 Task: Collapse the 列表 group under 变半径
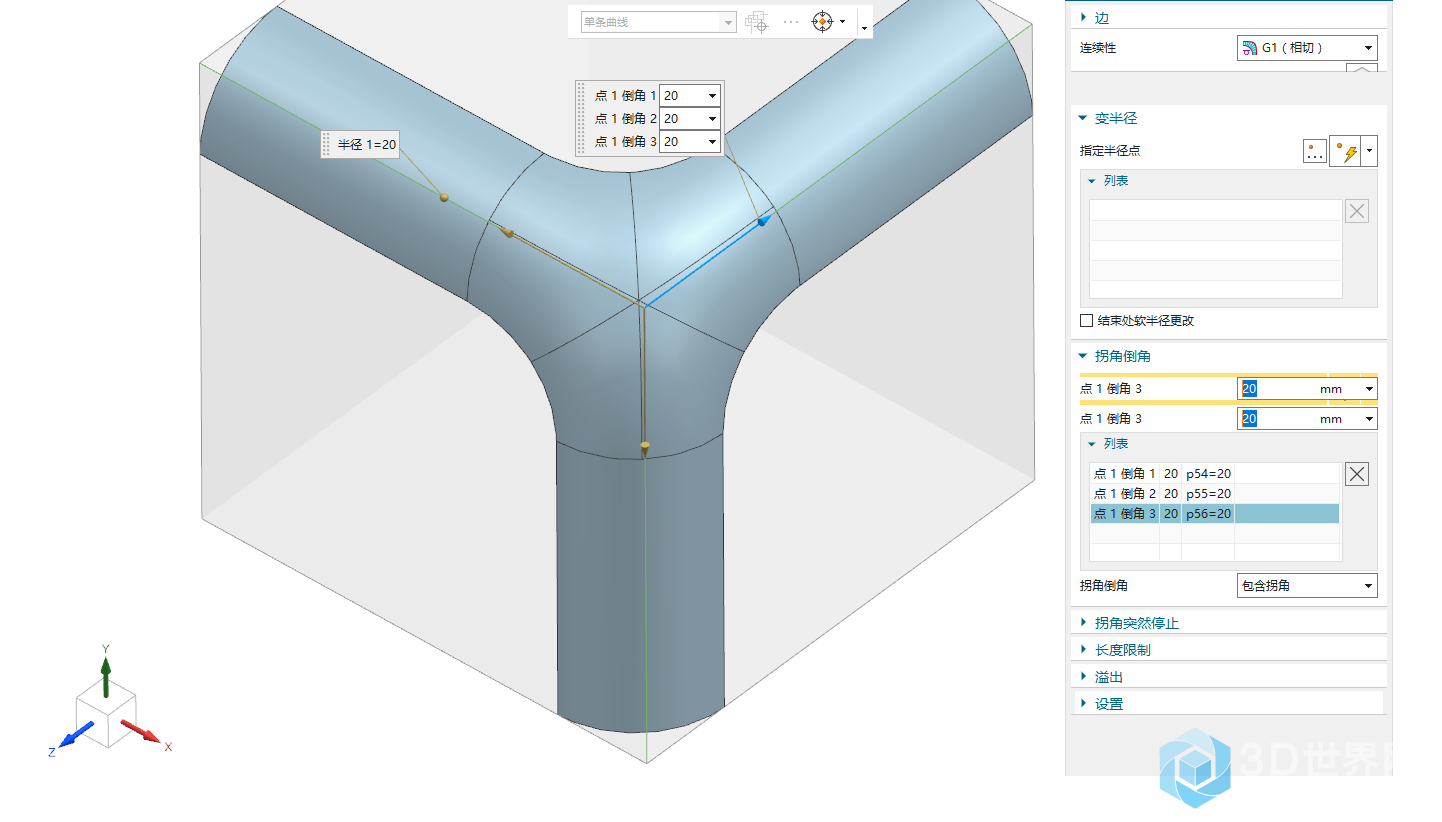coord(1092,181)
